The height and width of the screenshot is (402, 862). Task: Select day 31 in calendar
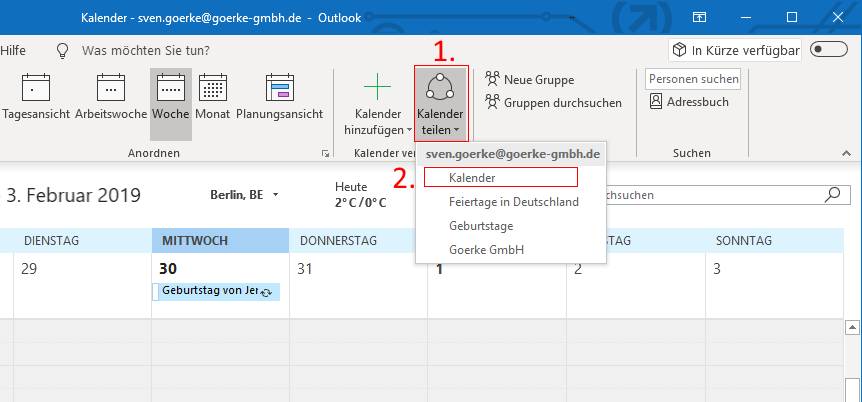pos(305,269)
